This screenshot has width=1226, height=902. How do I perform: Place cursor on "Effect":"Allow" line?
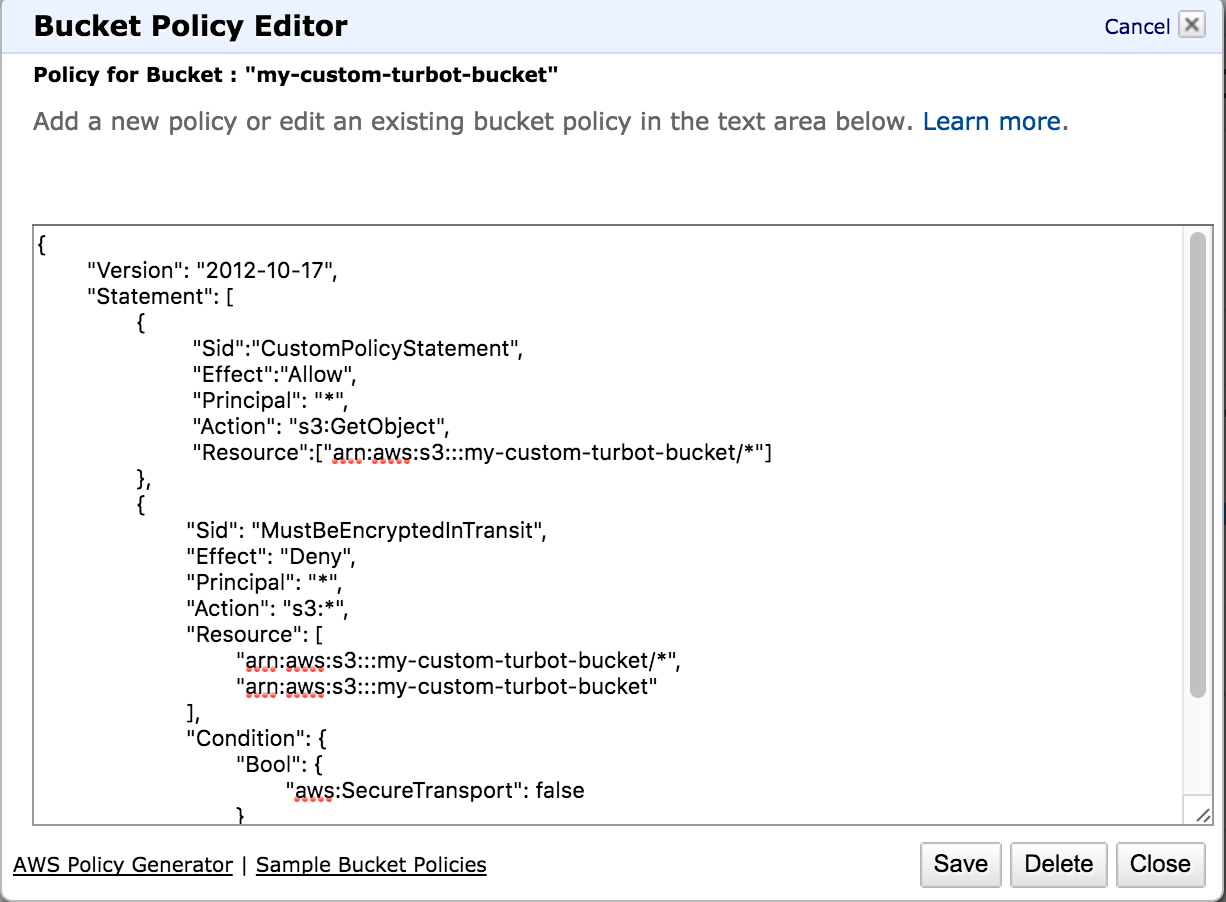(274, 374)
